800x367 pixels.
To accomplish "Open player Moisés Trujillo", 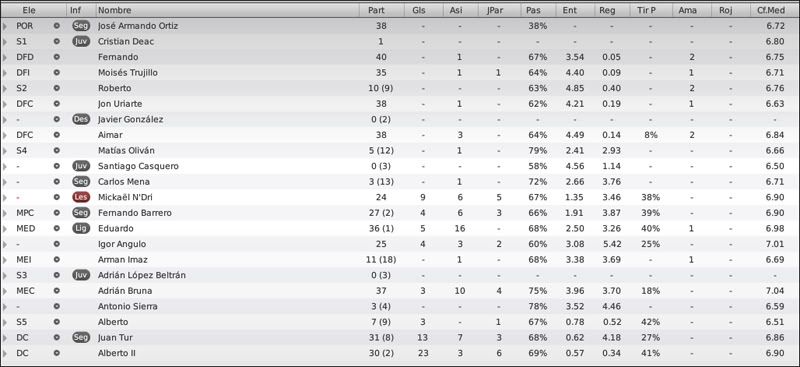I will pyautogui.click(x=128, y=72).
